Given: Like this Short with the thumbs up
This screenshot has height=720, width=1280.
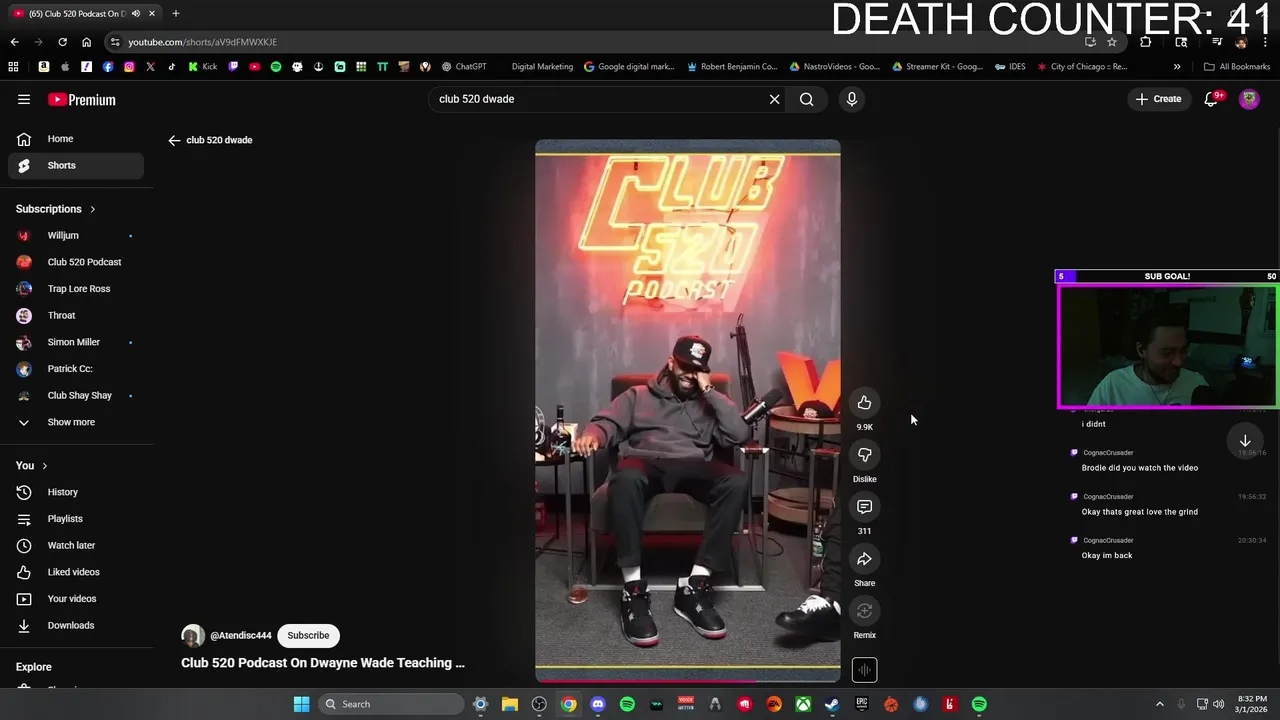Looking at the screenshot, I should pos(865,403).
